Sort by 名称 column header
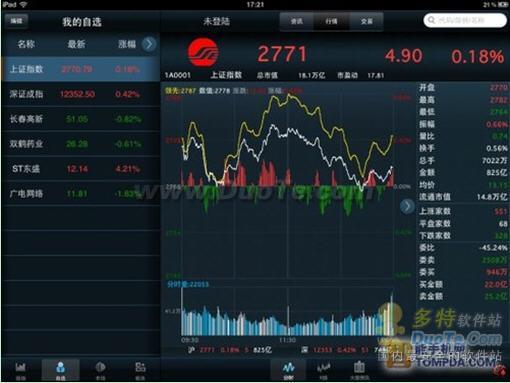This screenshot has width=510, height=383. [26, 44]
